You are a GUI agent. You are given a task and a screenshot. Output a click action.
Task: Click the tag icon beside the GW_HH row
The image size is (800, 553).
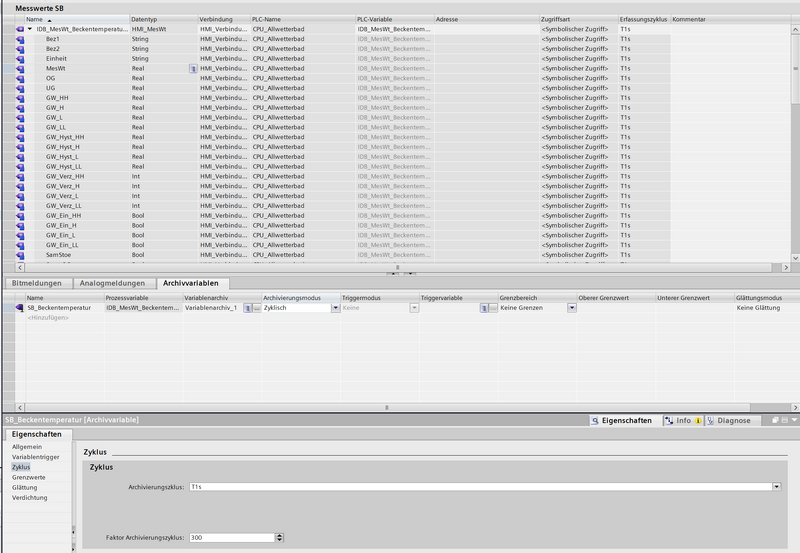coord(21,97)
